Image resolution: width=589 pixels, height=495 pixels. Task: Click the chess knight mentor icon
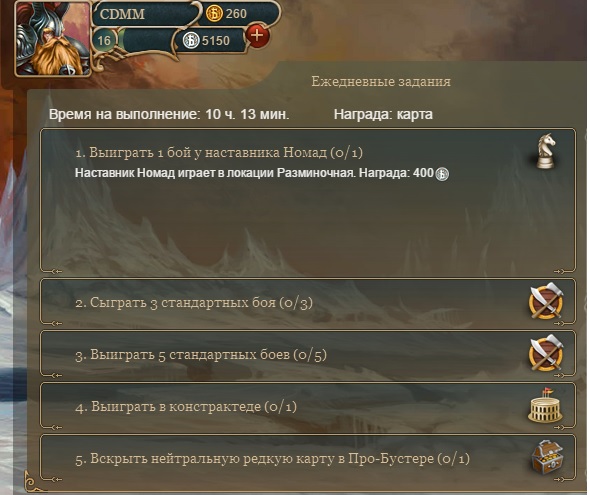(x=546, y=151)
